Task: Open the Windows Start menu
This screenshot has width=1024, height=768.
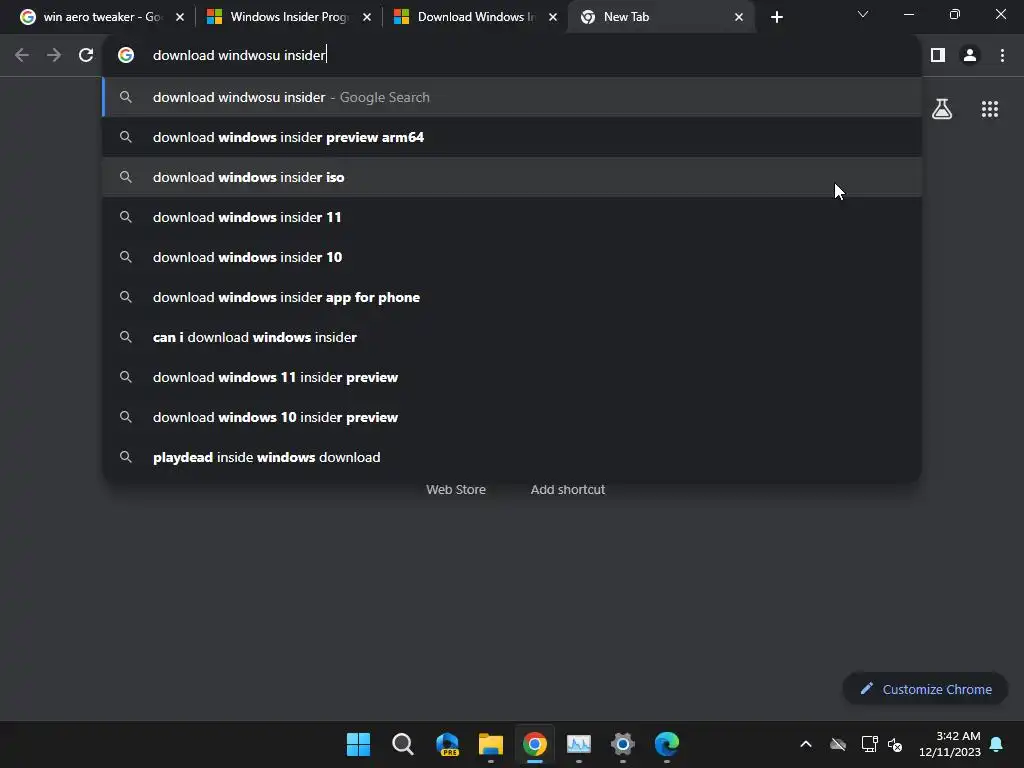Action: tap(358, 744)
